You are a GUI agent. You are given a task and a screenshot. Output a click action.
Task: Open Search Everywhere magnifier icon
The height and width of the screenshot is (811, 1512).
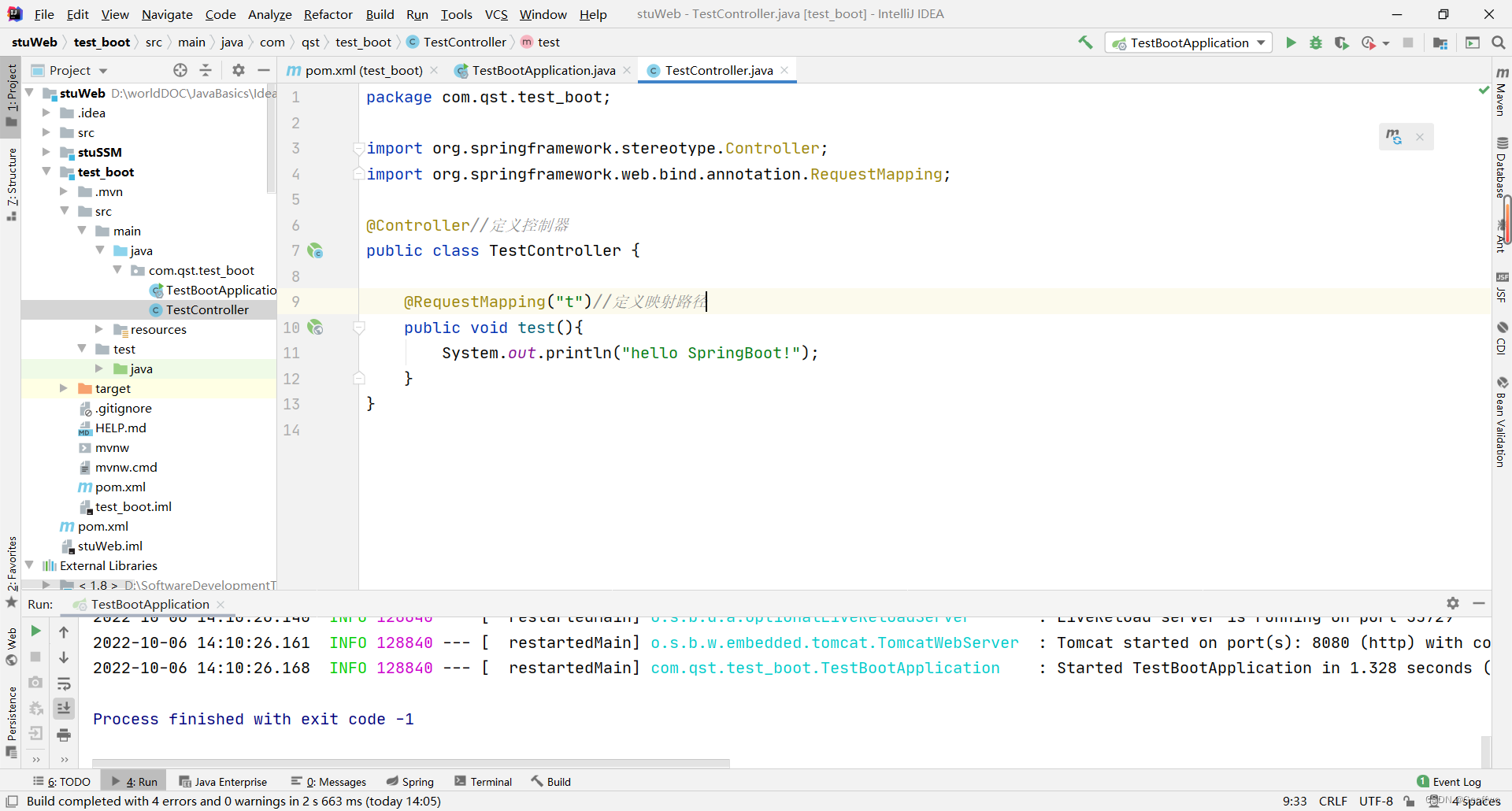pyautogui.click(x=1499, y=43)
